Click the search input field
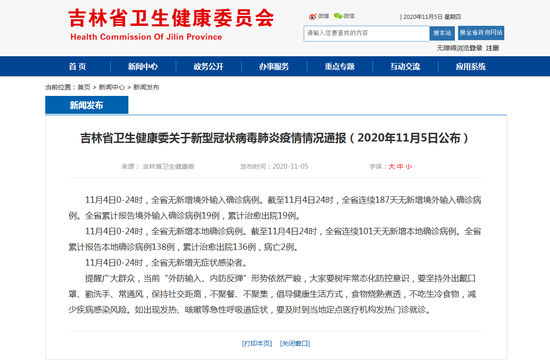Screen dimensions: 550x361 pyautogui.click(x=366, y=33)
